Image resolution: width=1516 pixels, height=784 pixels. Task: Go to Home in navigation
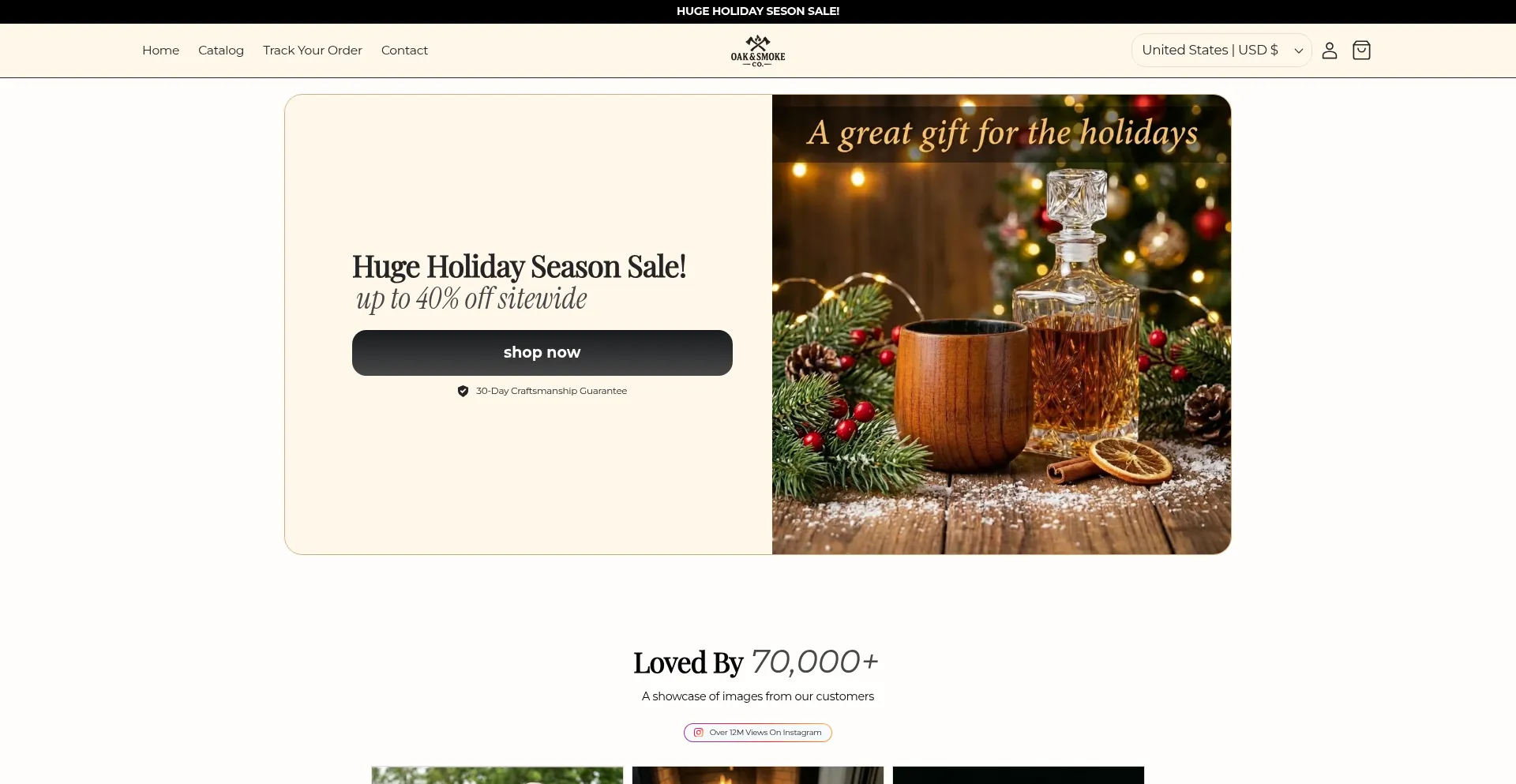click(x=160, y=51)
